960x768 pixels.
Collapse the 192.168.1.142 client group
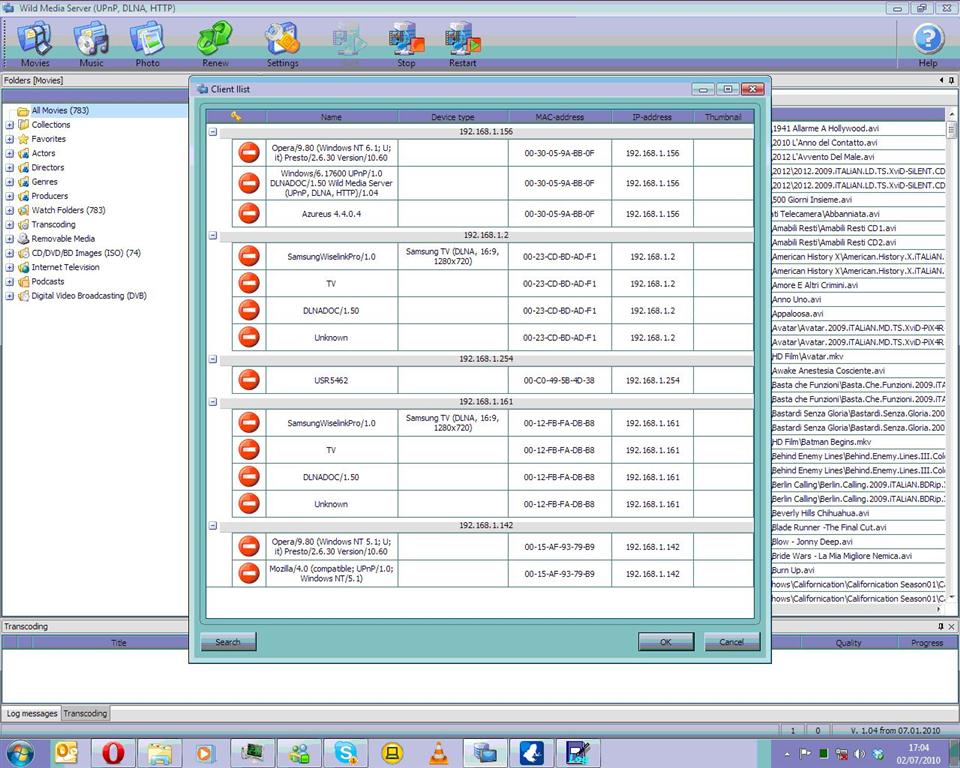click(212, 525)
